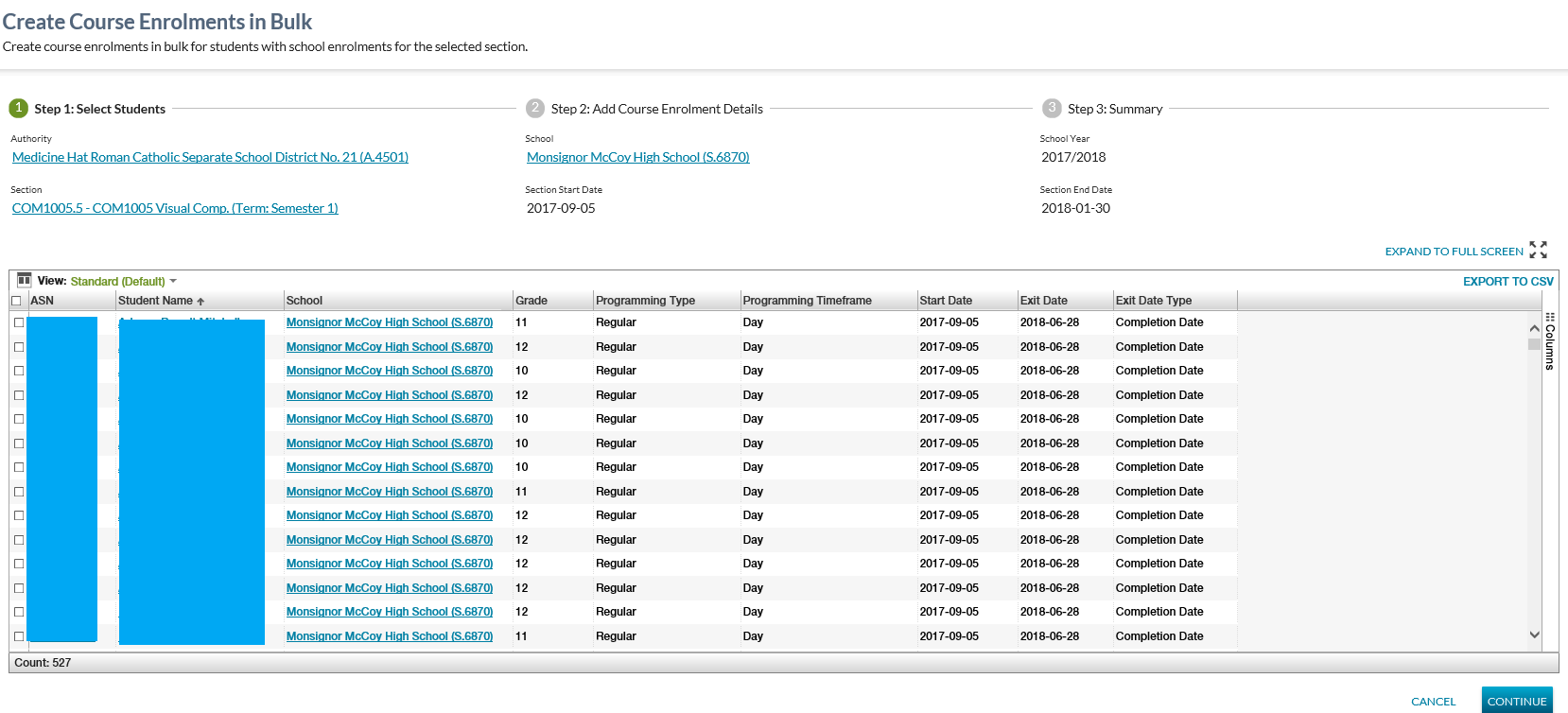Click the Step 2 numbered circle
The image size is (1568, 713).
point(535,108)
